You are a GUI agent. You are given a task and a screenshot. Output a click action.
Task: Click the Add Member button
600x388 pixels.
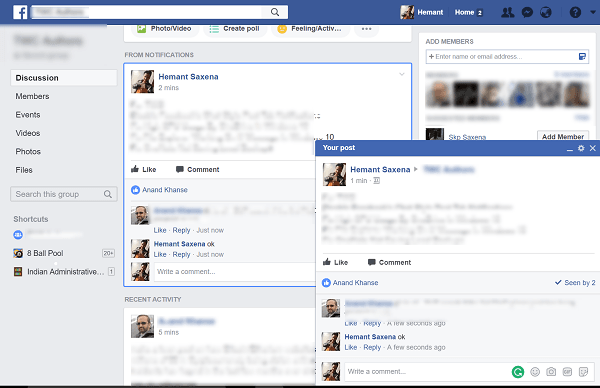563,136
